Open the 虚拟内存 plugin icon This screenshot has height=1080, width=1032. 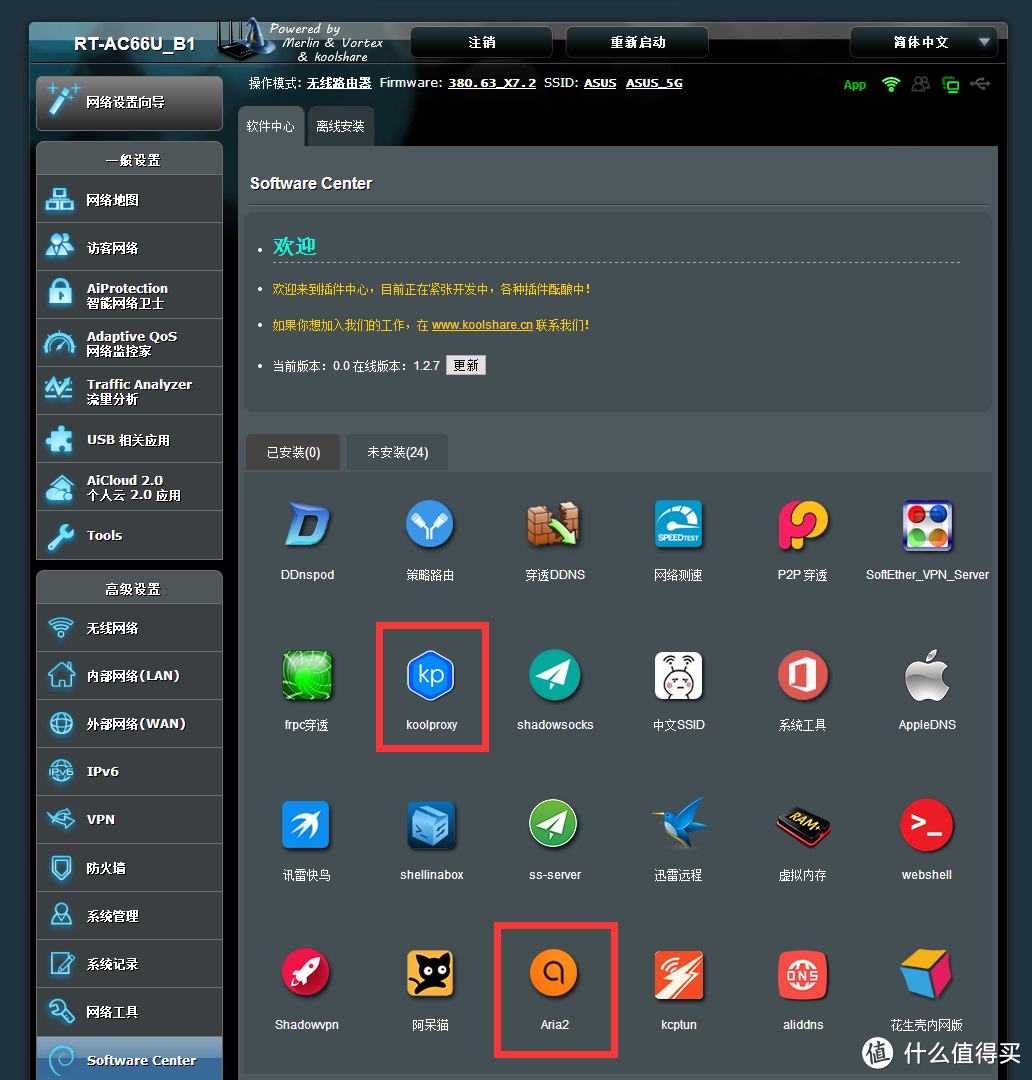pyautogui.click(x=803, y=825)
